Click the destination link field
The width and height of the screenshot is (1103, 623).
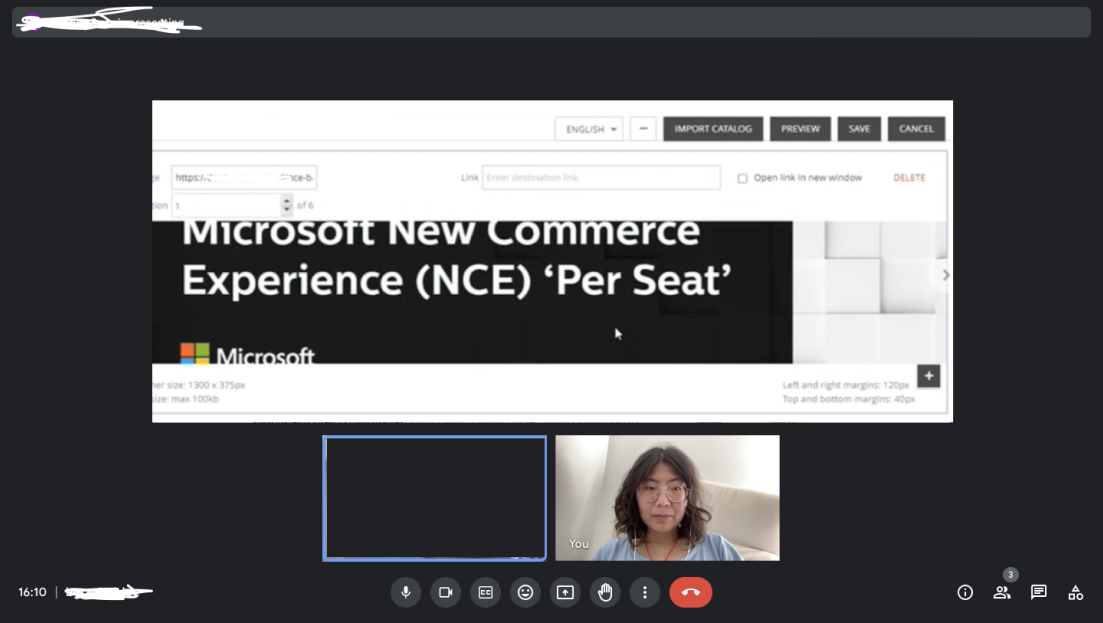[601, 177]
